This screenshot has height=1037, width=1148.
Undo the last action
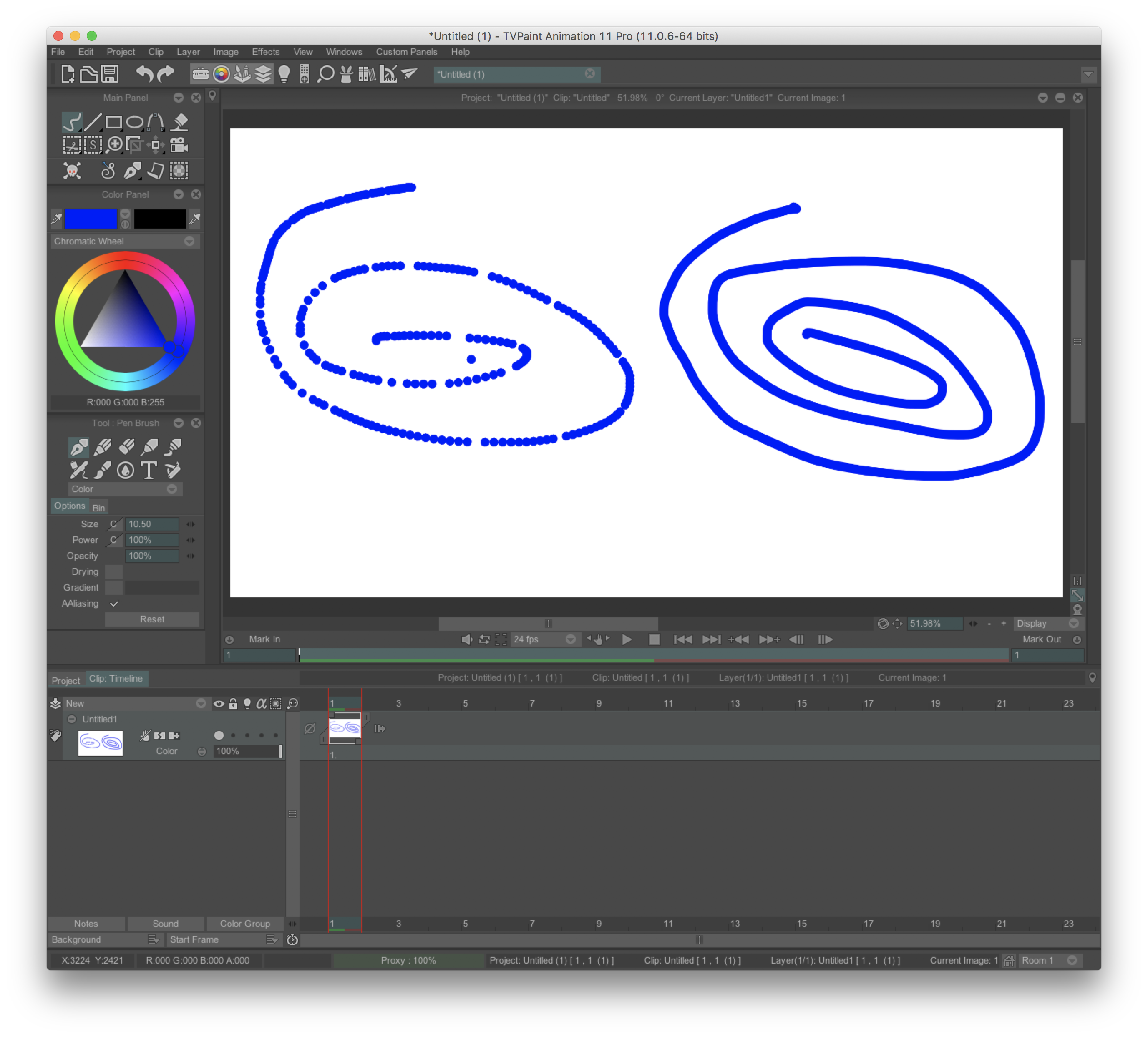tap(145, 74)
